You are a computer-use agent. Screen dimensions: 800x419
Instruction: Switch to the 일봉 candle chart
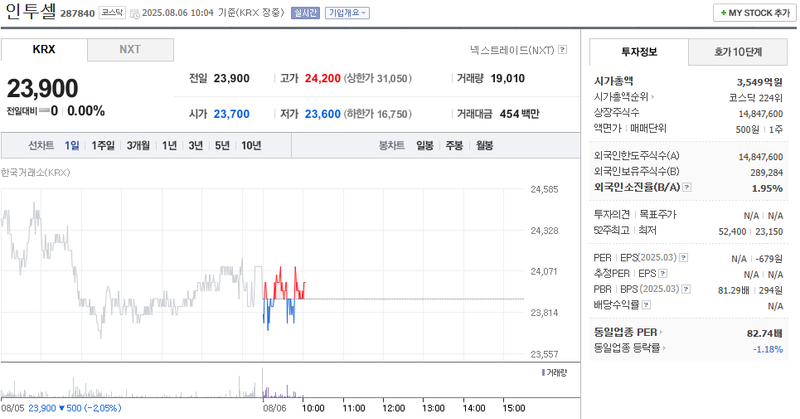424,145
